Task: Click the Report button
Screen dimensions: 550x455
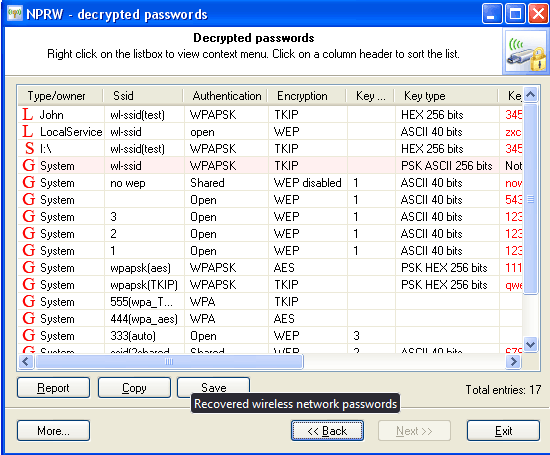Action: [x=53, y=388]
